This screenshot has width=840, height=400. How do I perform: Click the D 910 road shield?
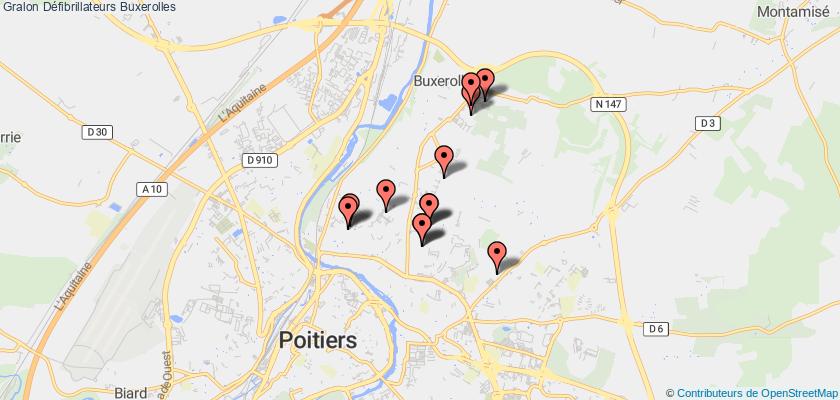[x=260, y=160]
